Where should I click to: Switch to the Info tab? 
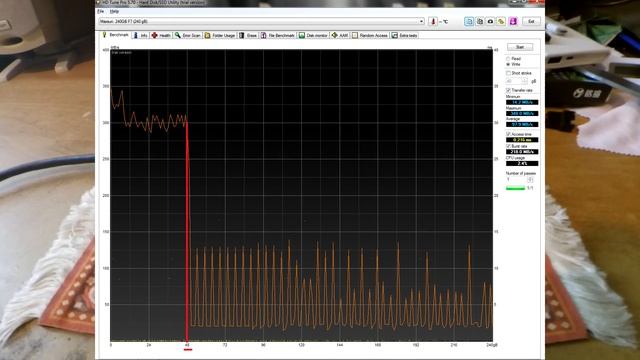click(x=140, y=36)
